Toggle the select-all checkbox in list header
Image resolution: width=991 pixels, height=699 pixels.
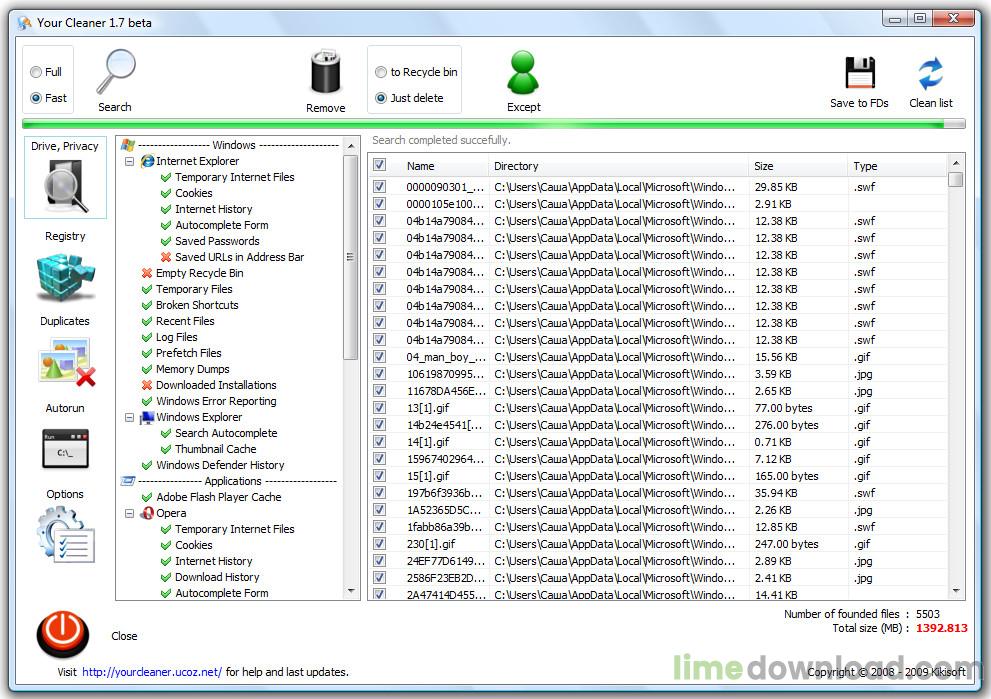coord(380,165)
